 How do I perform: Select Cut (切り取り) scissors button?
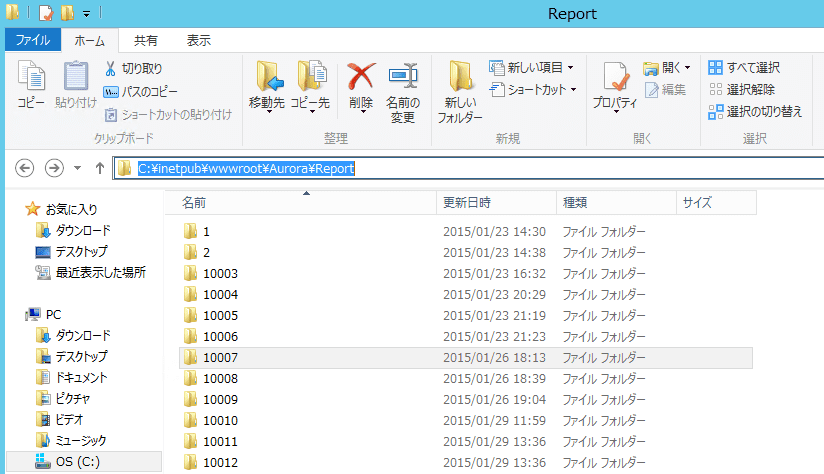click(133, 68)
